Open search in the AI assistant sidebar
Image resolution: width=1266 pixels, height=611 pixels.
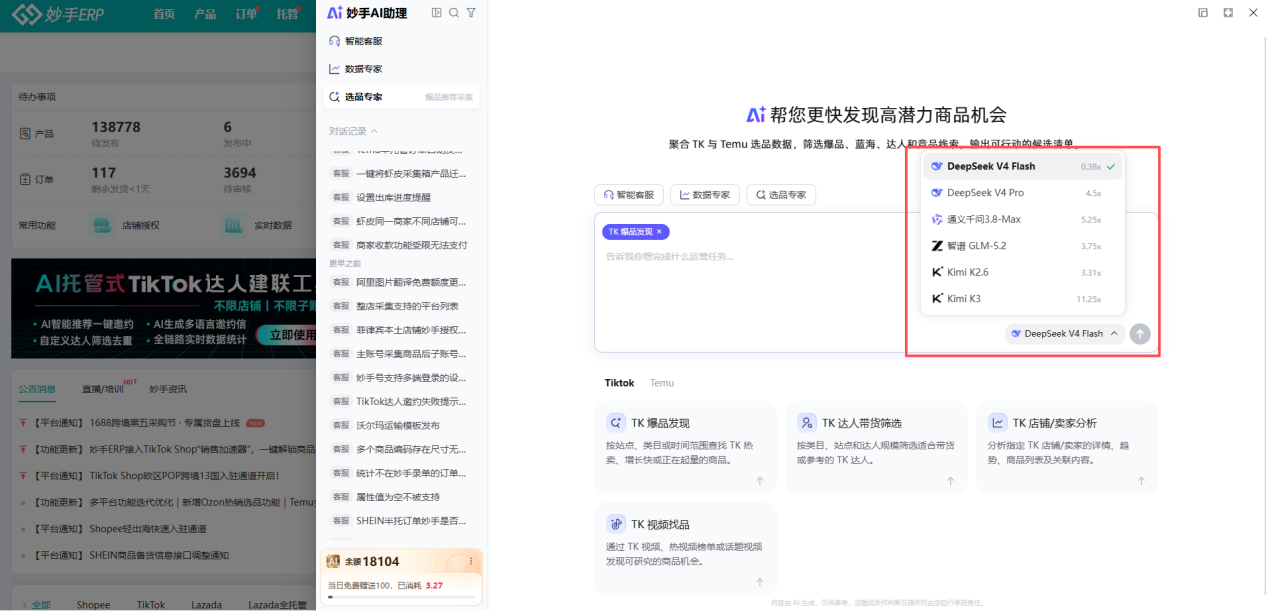(454, 13)
